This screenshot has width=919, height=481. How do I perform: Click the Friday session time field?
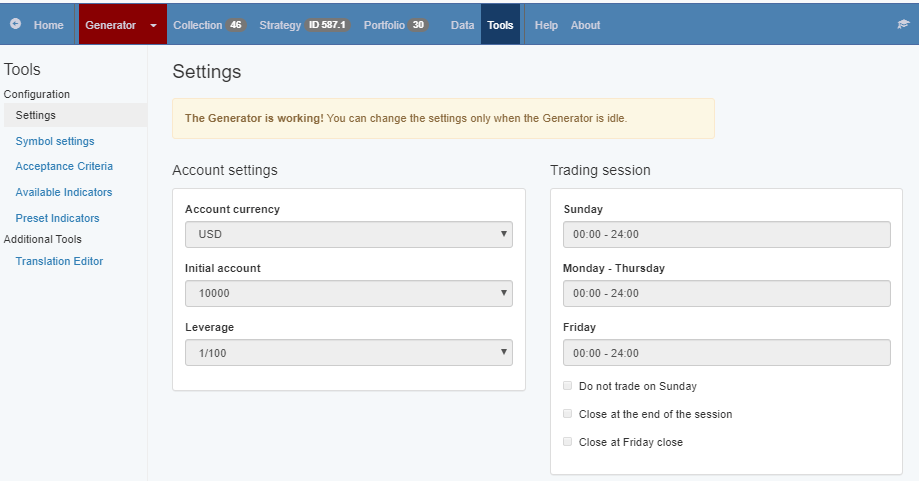click(x=726, y=353)
